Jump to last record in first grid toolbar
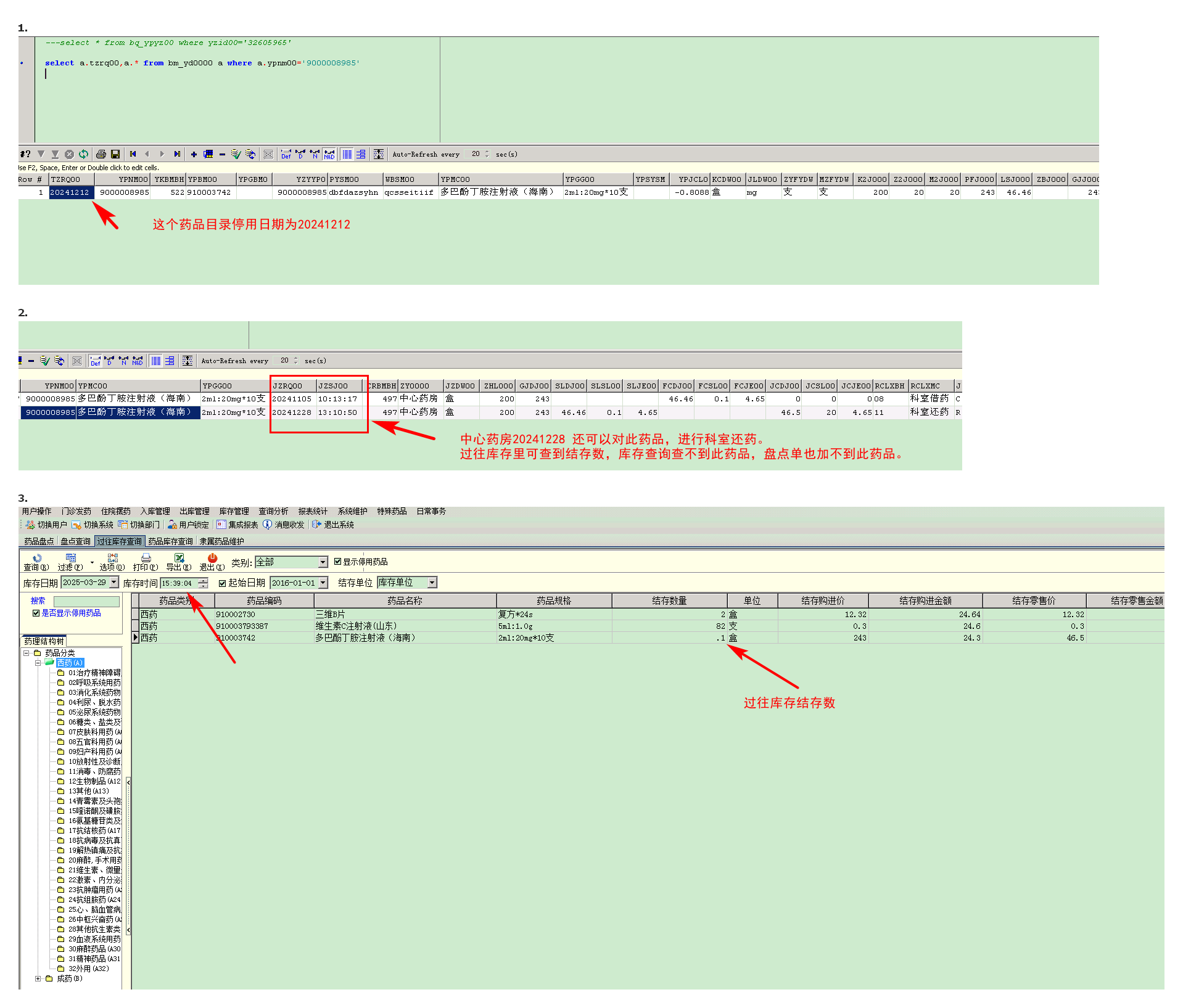This screenshot has height=1008, width=1183. click(177, 154)
